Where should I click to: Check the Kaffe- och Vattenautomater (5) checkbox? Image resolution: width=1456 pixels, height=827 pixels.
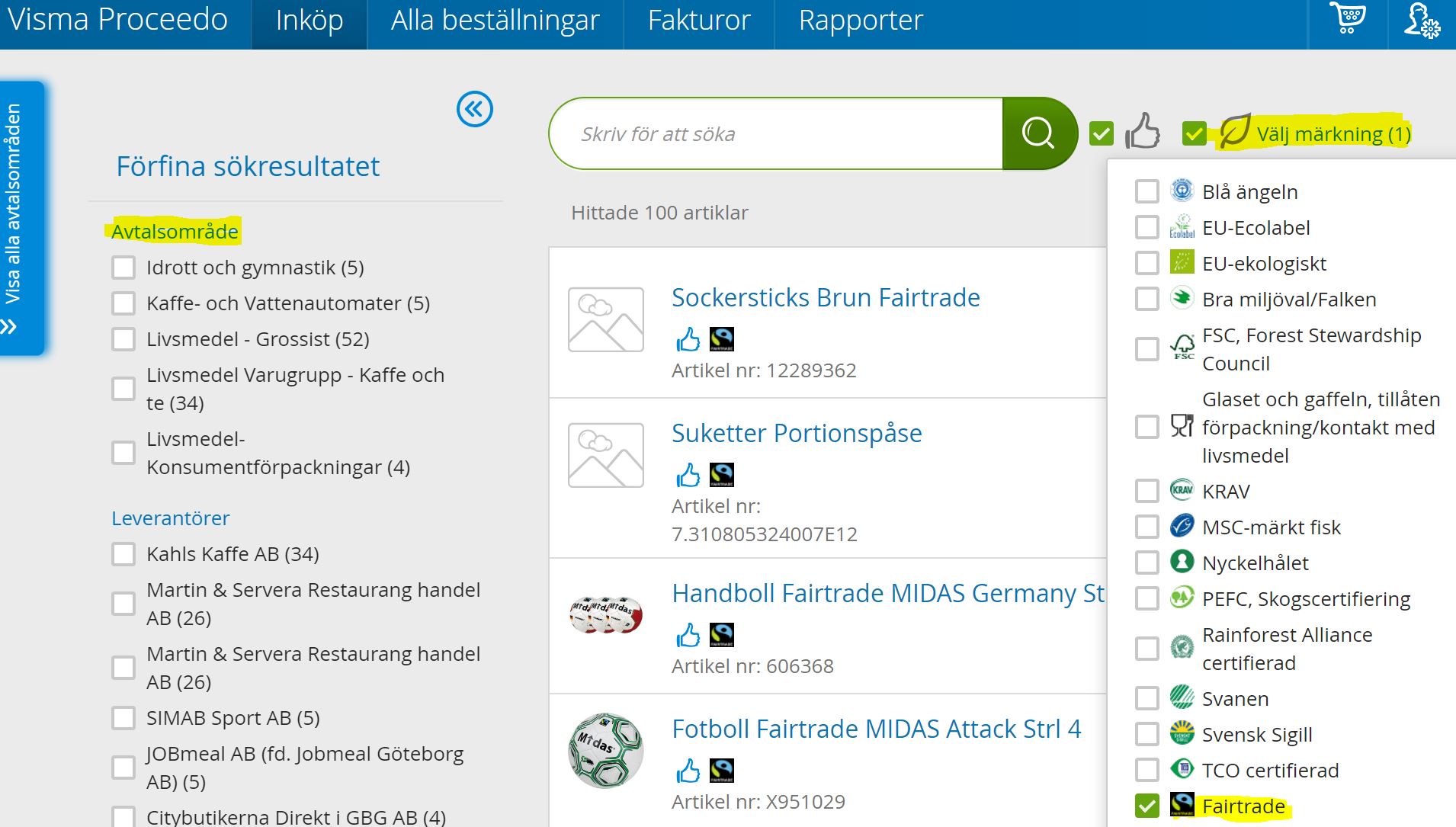point(123,303)
